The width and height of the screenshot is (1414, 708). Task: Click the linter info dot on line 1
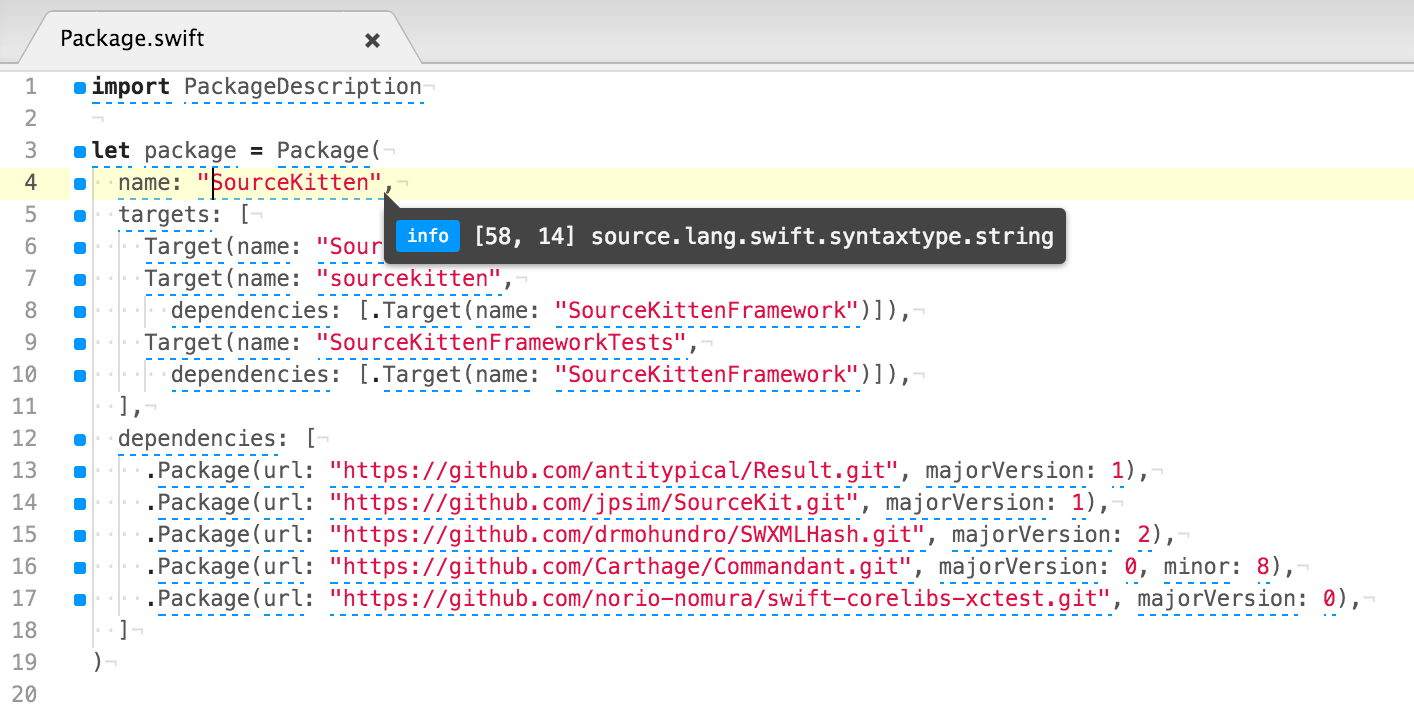tap(79, 88)
